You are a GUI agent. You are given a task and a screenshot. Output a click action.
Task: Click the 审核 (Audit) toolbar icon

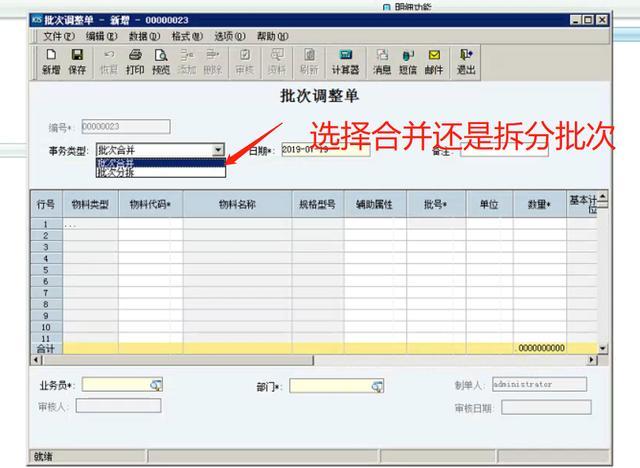(x=245, y=62)
